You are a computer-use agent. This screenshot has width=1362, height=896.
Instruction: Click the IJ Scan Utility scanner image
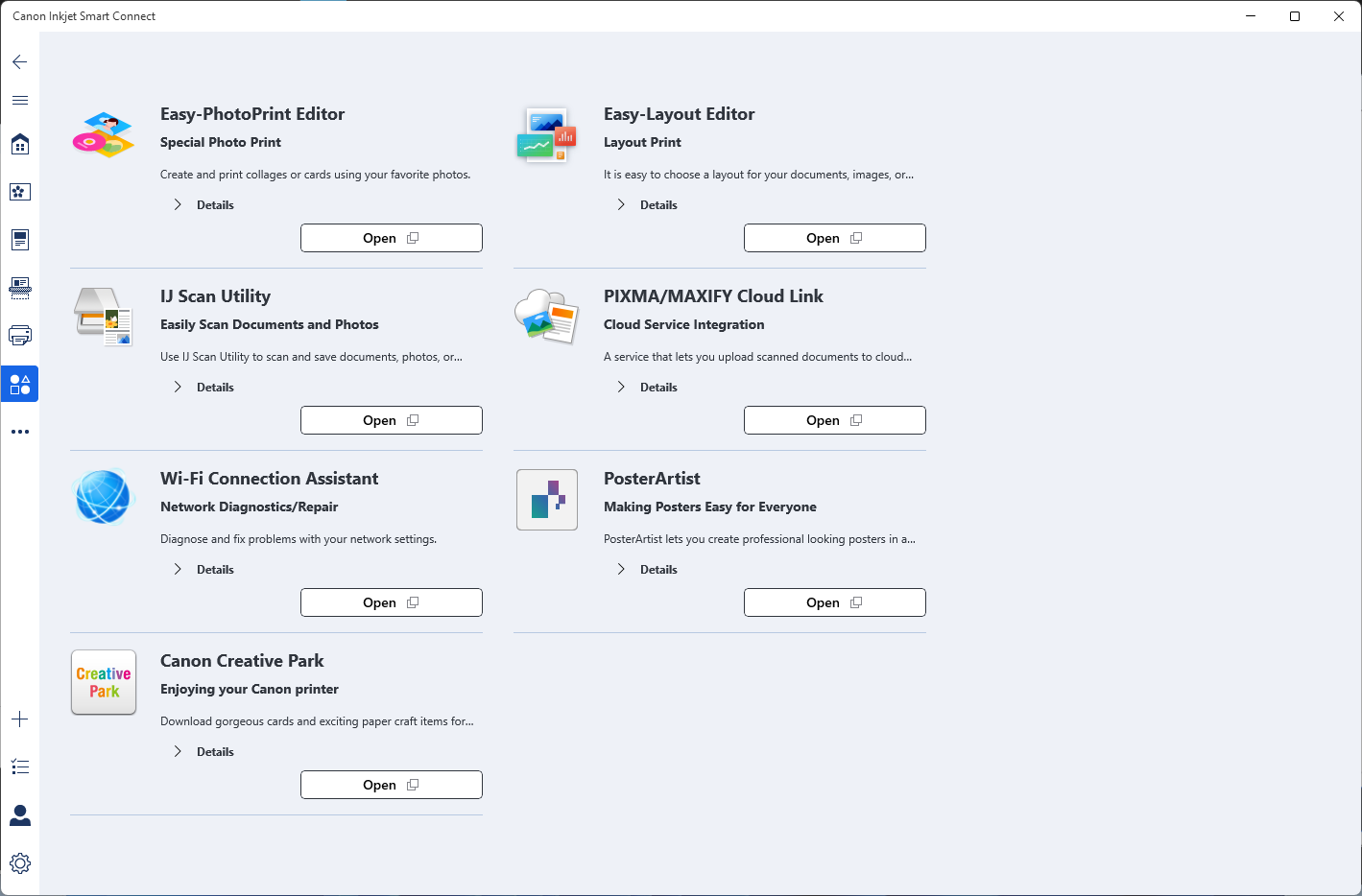point(104,317)
